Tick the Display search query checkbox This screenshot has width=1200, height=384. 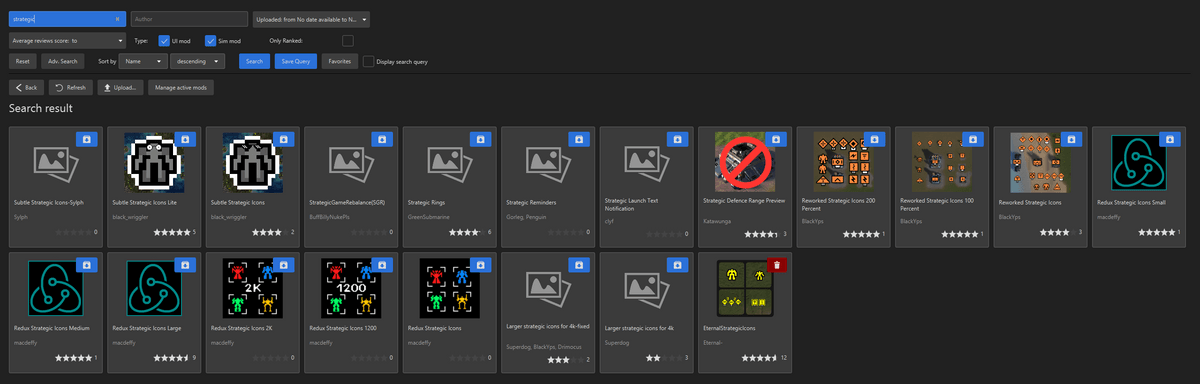[369, 61]
